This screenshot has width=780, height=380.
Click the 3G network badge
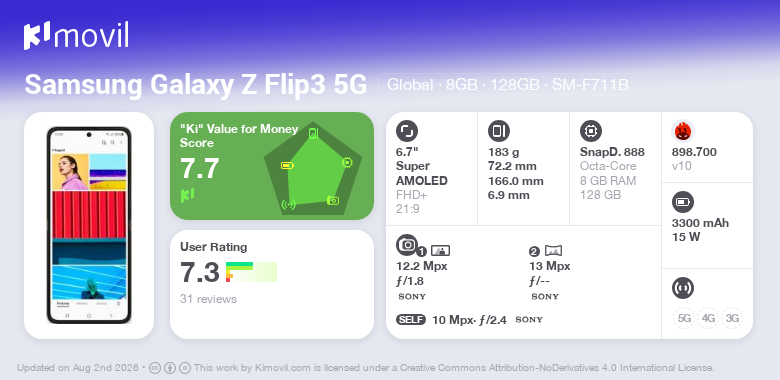tap(732, 318)
